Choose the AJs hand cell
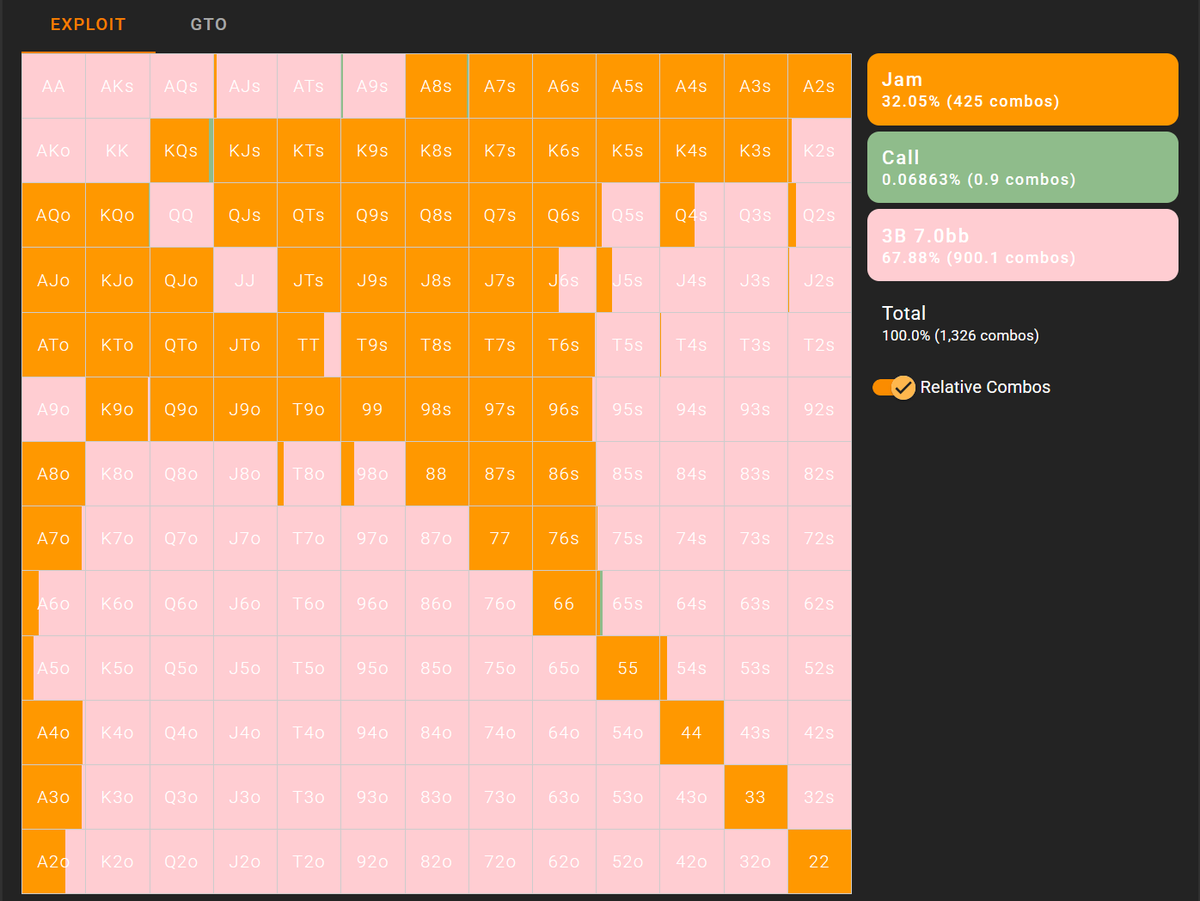1200x901 pixels. (x=245, y=86)
